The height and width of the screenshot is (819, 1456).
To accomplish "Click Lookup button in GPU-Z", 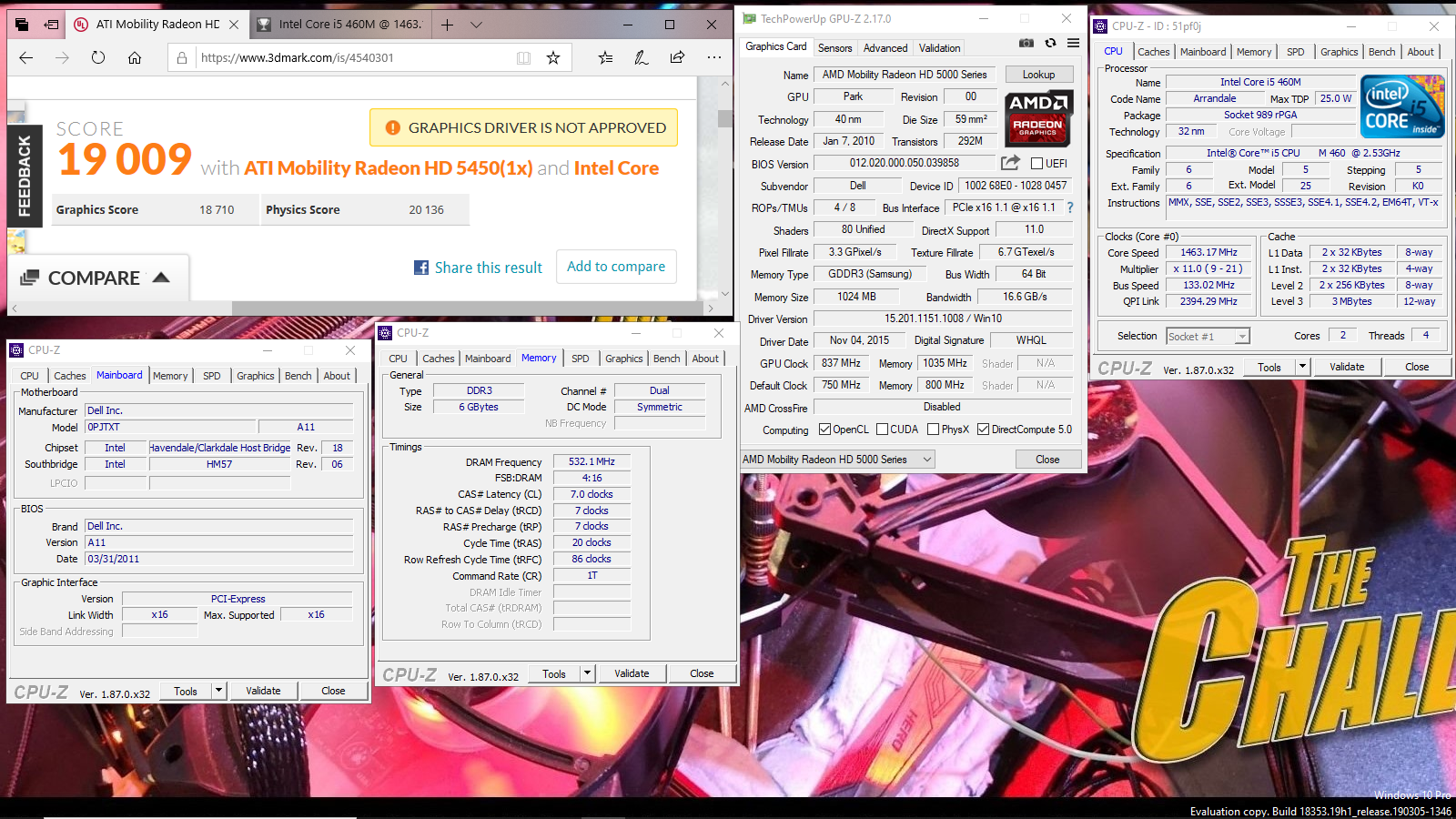I will pos(1038,75).
